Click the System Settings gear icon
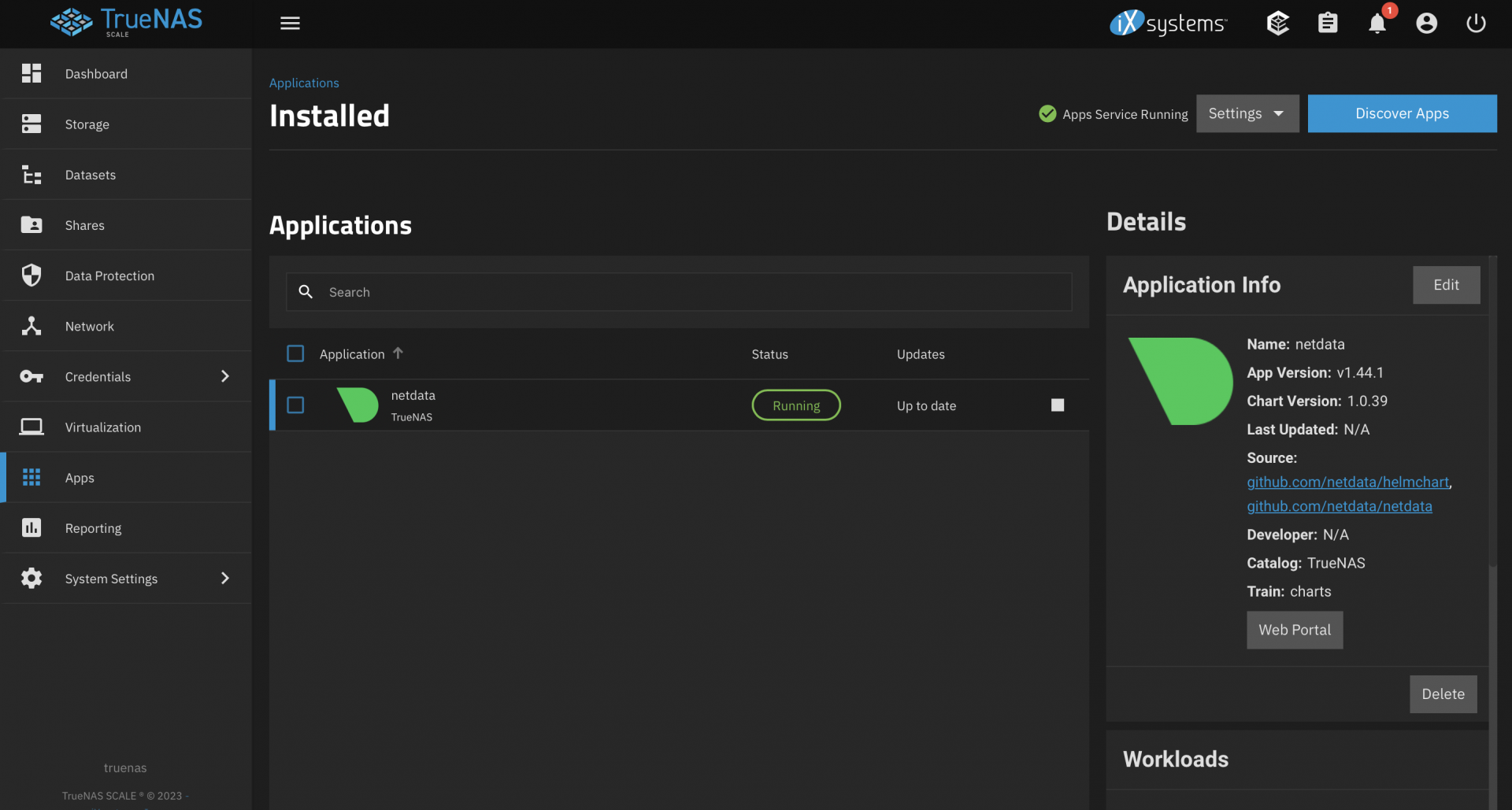Screen dimensions: 1512x810 31,578
